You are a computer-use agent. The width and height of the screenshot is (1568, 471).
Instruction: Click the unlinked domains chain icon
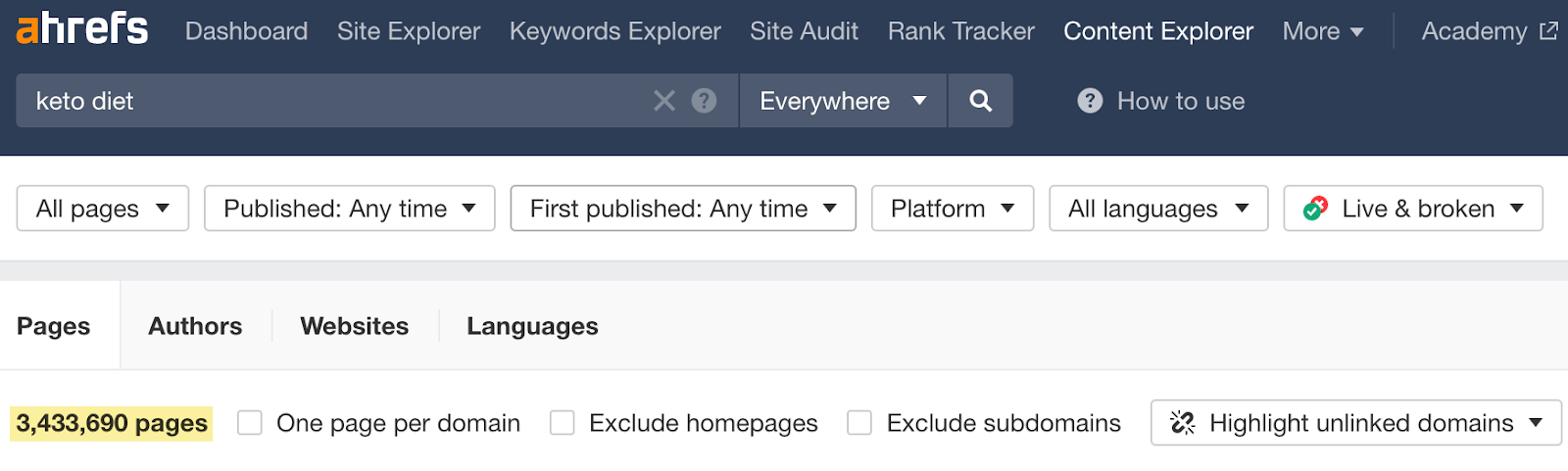point(1183,423)
